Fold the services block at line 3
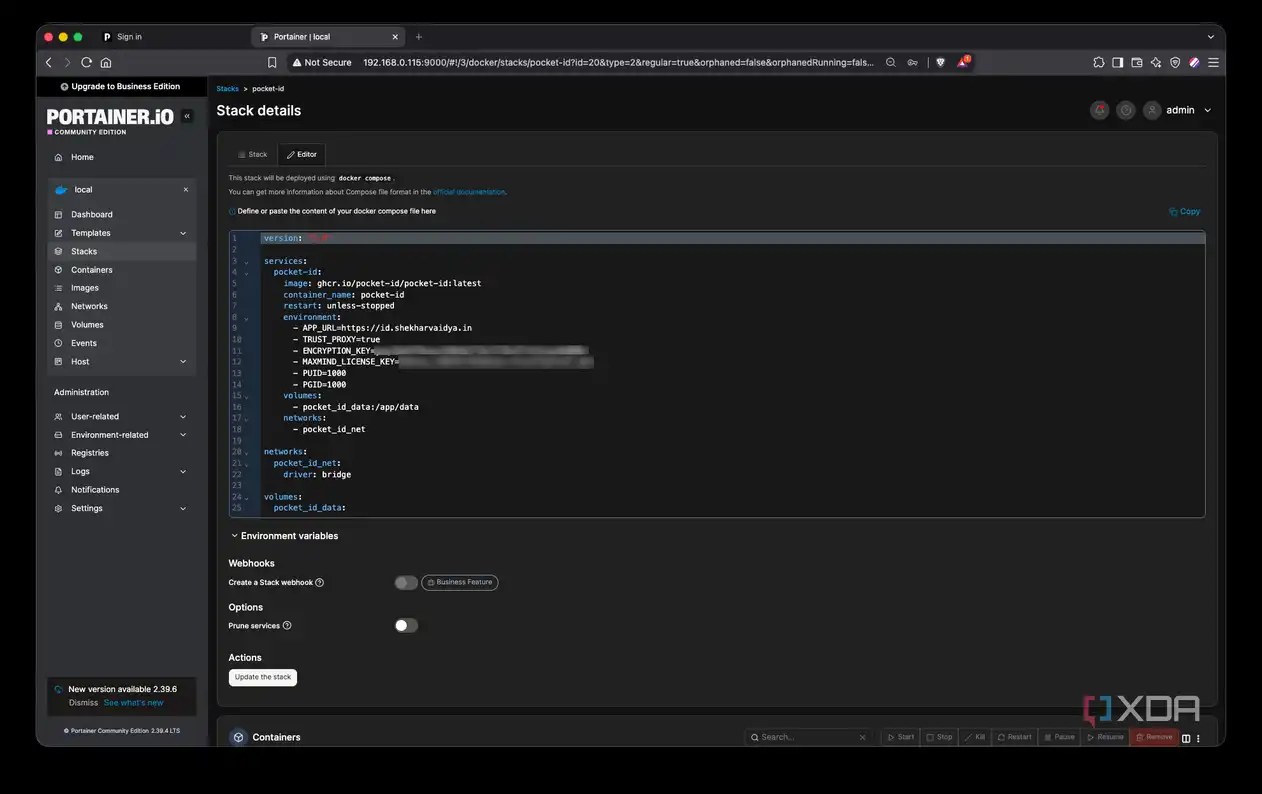The height and width of the screenshot is (794, 1262). (246, 261)
